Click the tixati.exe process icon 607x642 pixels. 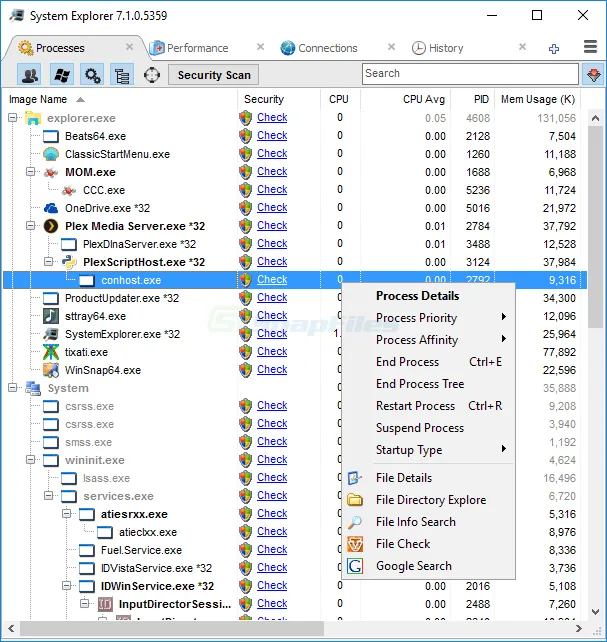(51, 352)
